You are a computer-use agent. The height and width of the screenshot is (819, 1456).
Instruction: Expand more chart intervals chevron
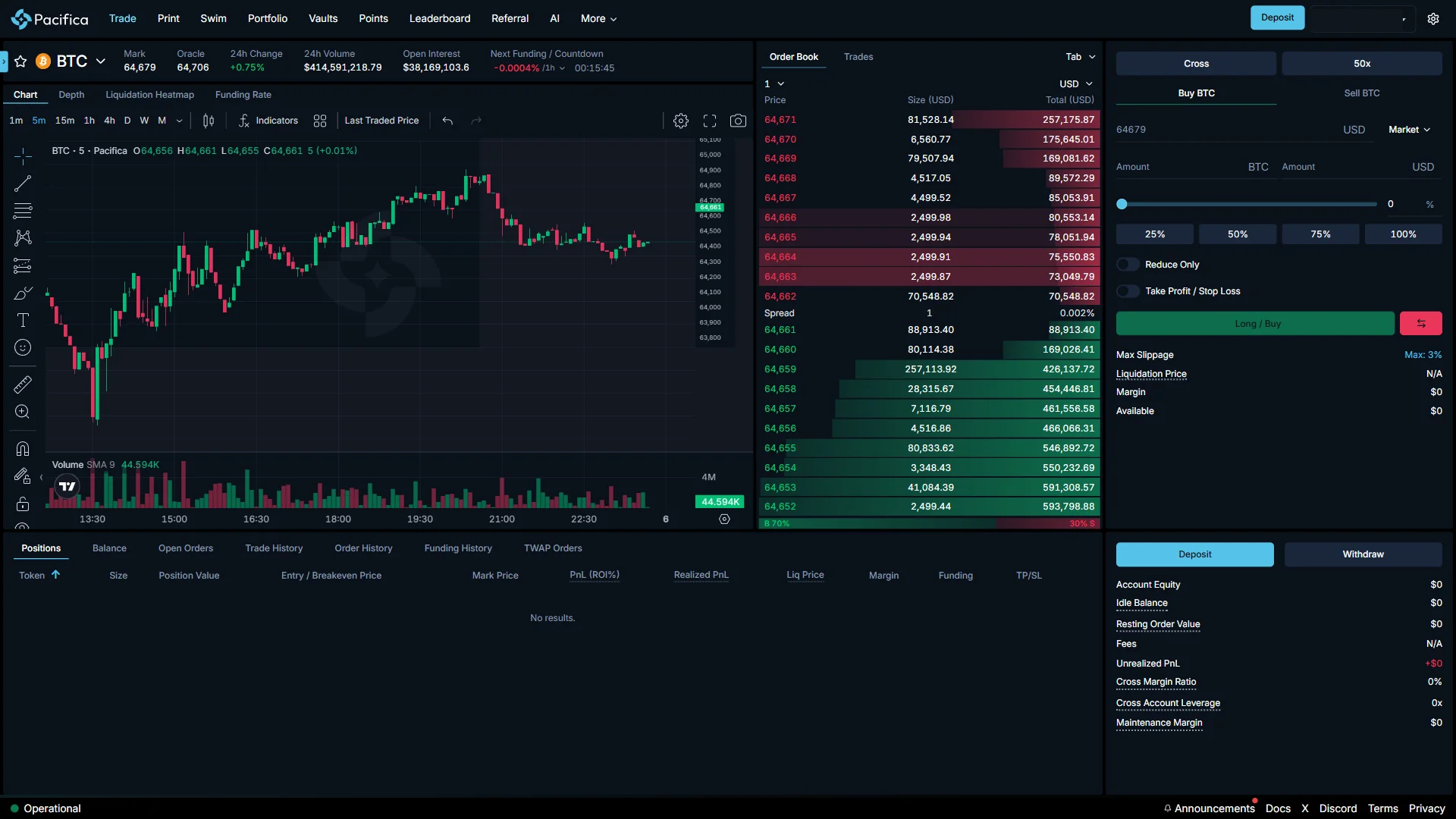pos(179,121)
